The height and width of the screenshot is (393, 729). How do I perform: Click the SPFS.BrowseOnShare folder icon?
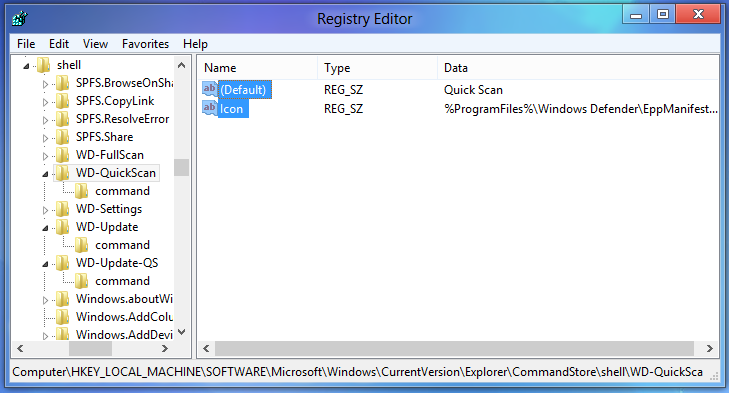(63, 83)
